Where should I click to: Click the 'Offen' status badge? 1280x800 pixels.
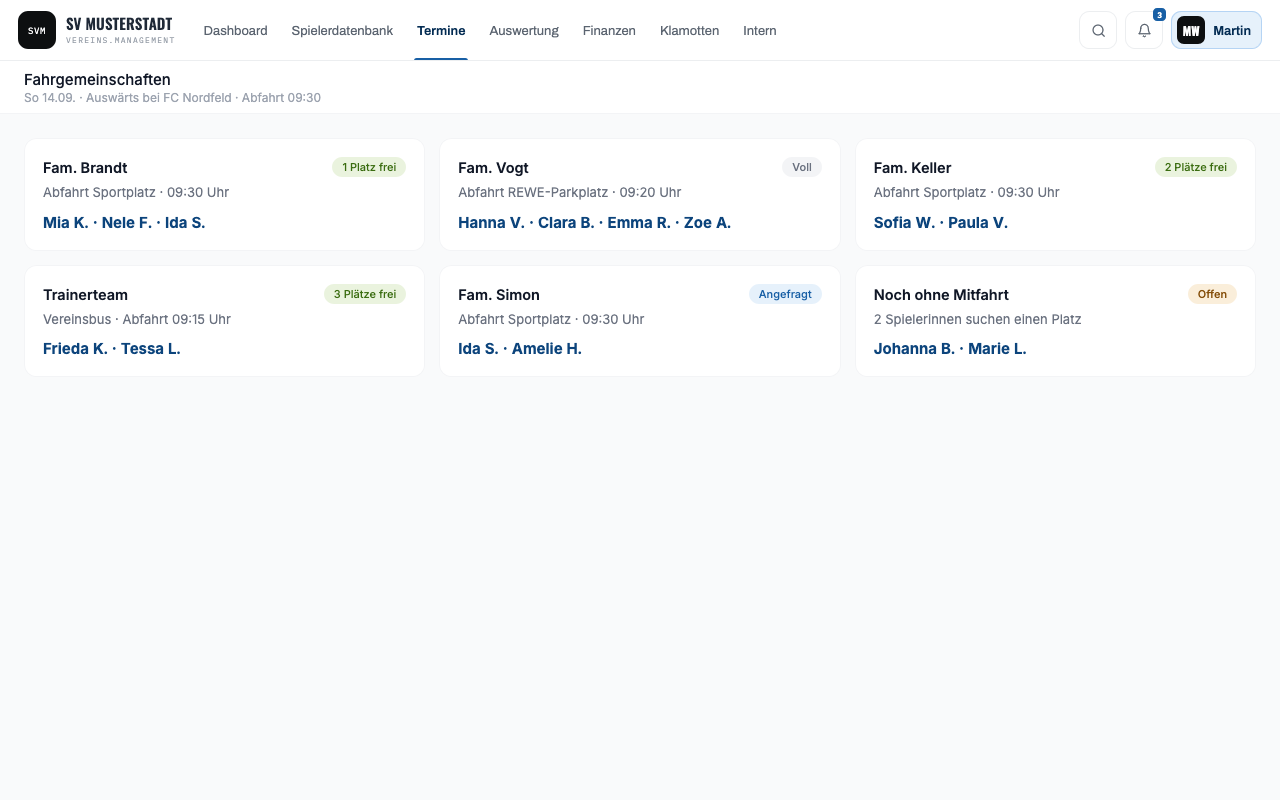click(1212, 294)
